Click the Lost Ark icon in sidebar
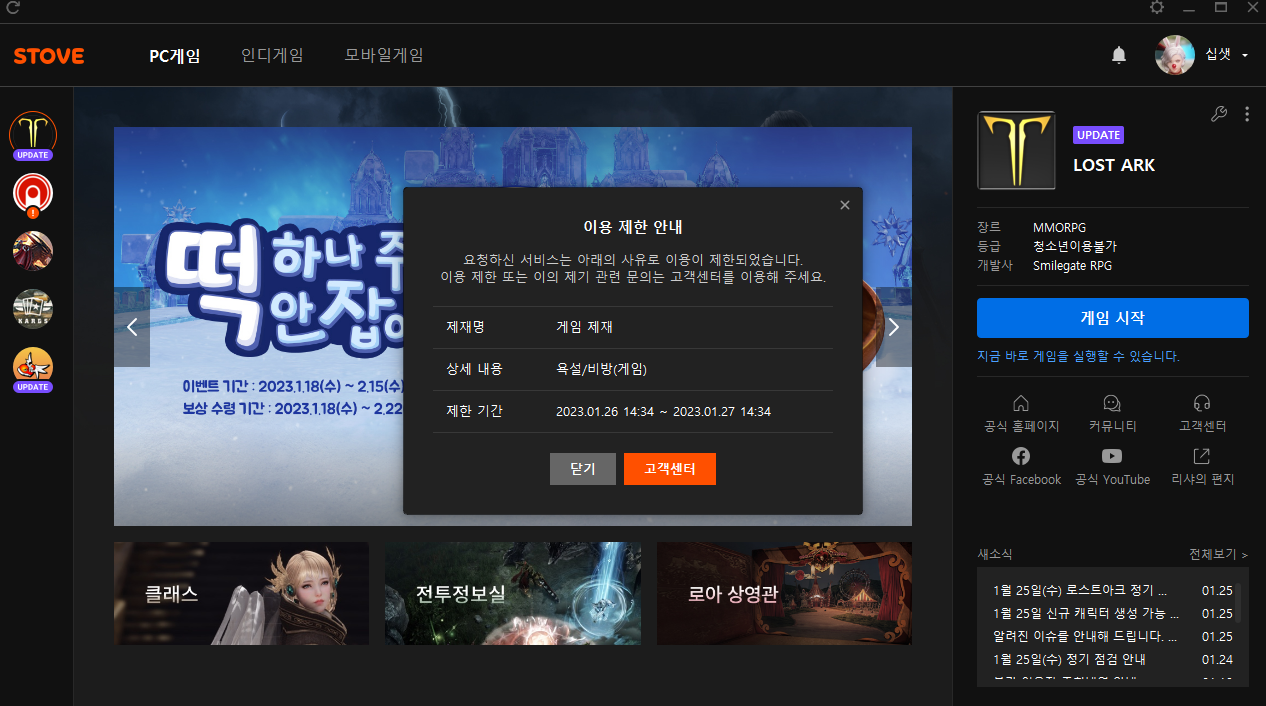 pyautogui.click(x=33, y=133)
